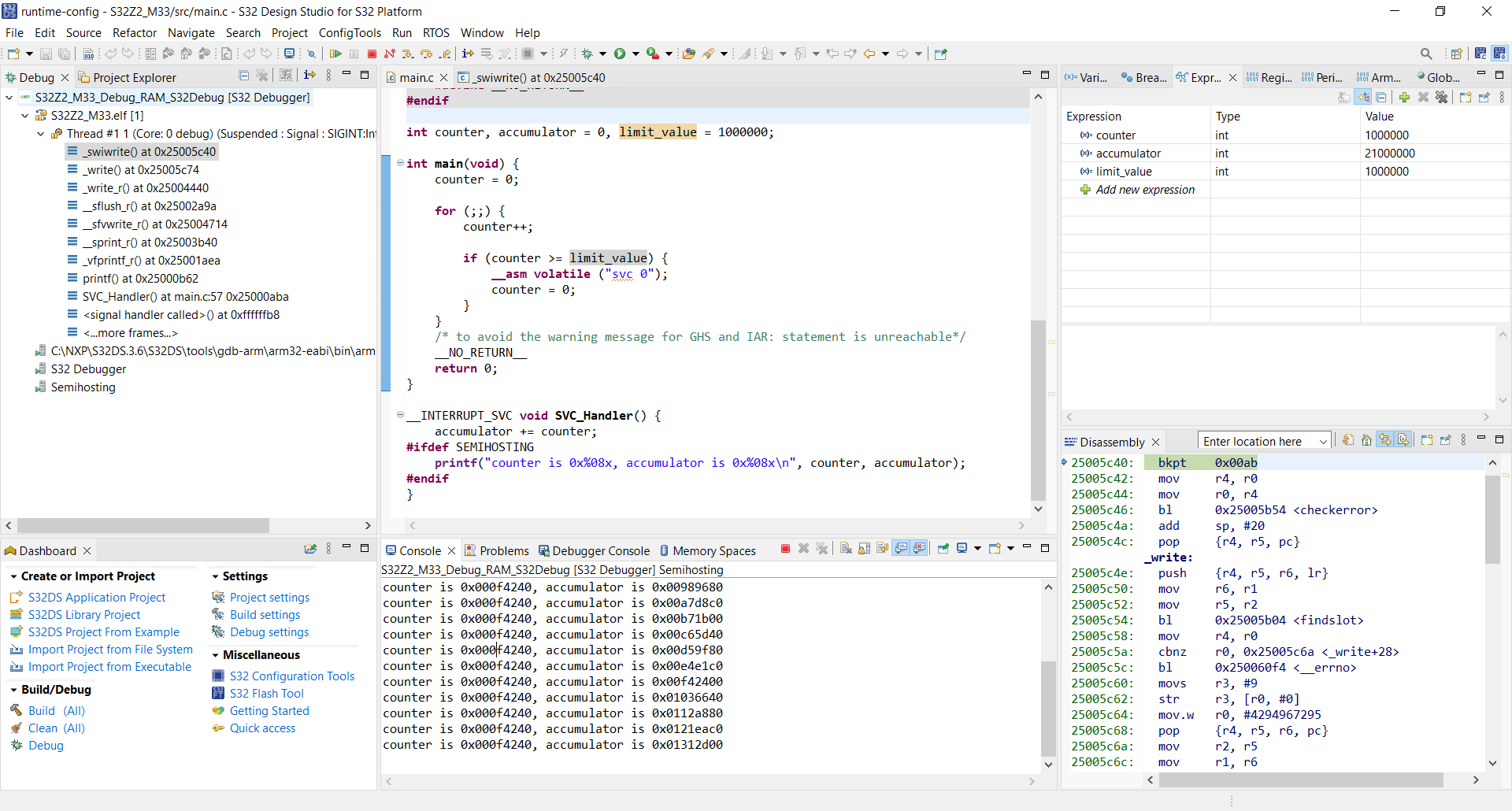Toggle Show Console When Standard Error Changes
This screenshot has width=1512, height=811.
coord(919,549)
